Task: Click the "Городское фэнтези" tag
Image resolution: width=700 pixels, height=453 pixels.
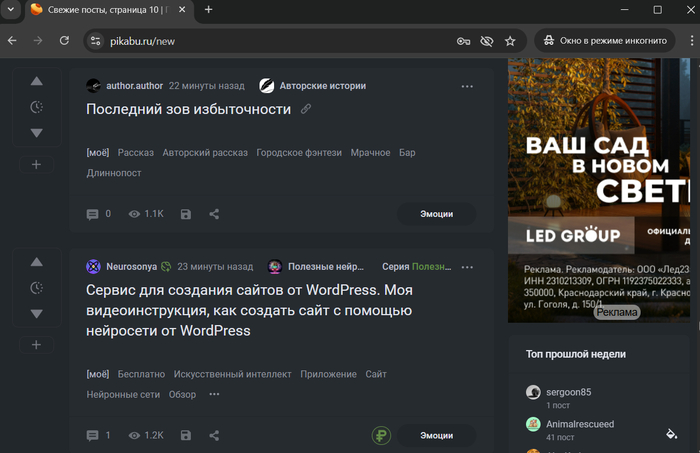Action: (x=299, y=153)
